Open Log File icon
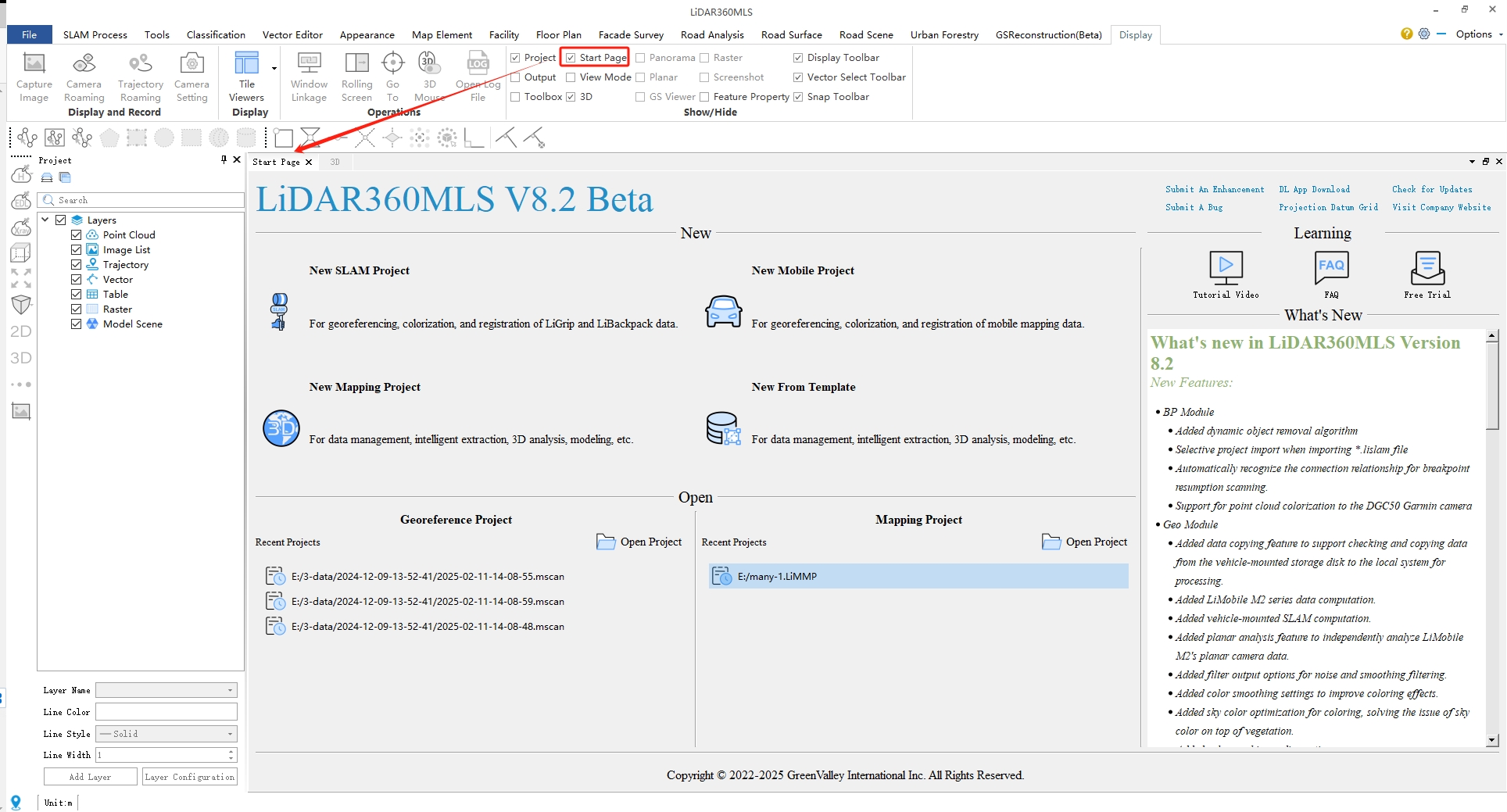 click(478, 63)
